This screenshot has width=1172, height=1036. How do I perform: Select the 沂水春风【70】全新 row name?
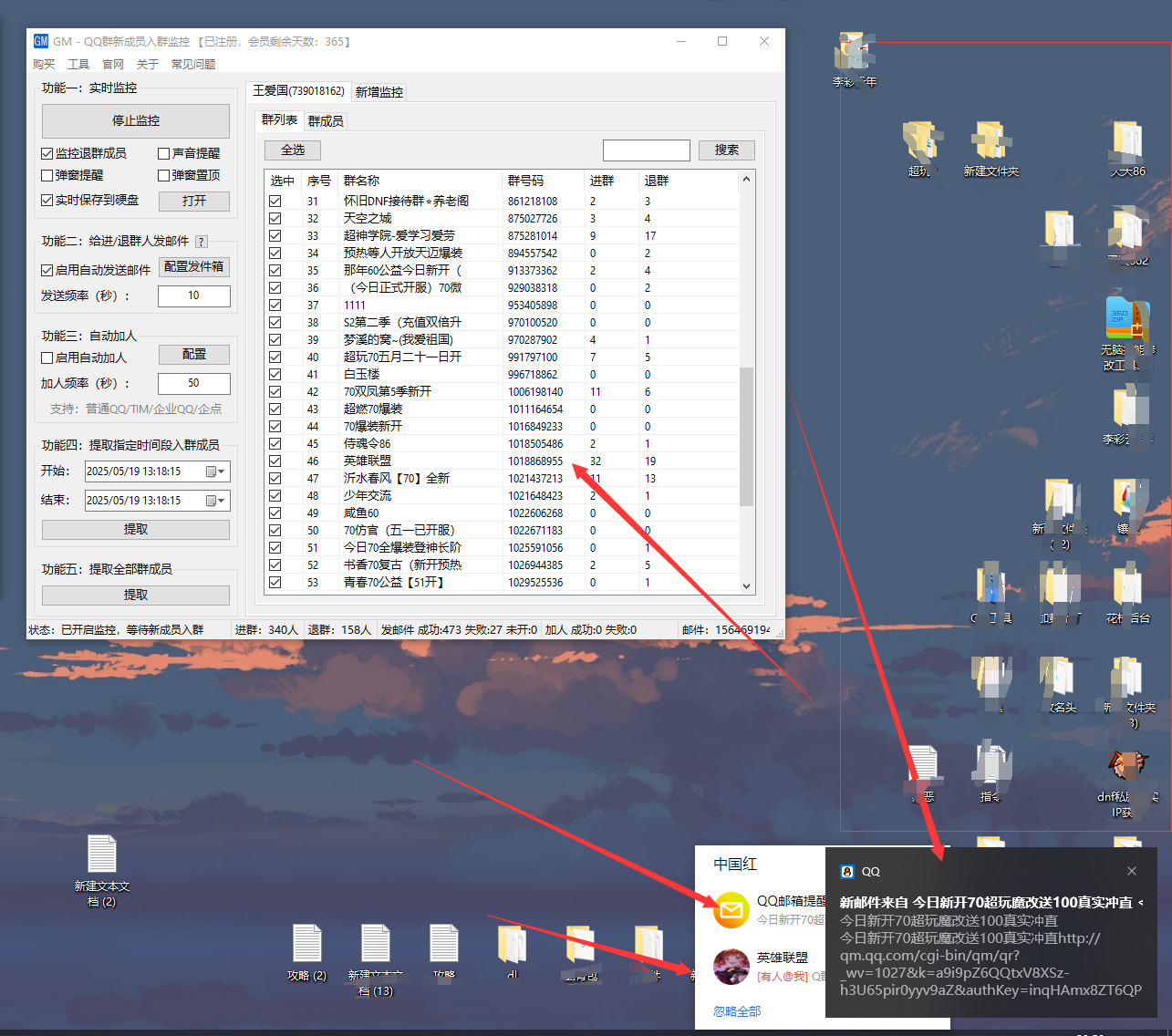396,478
